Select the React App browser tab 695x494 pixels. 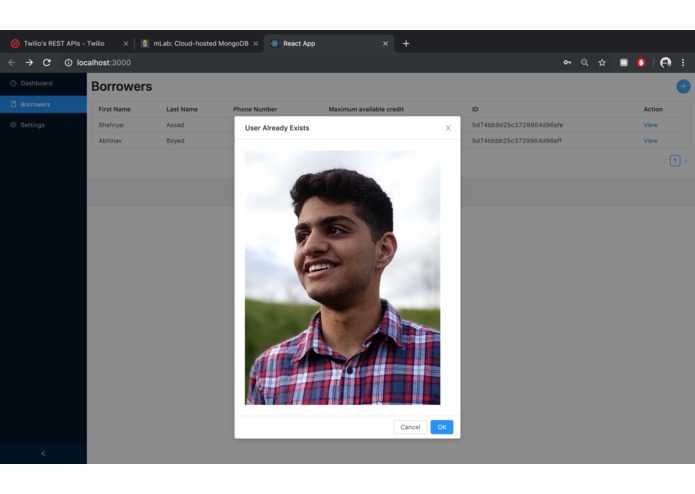329,43
